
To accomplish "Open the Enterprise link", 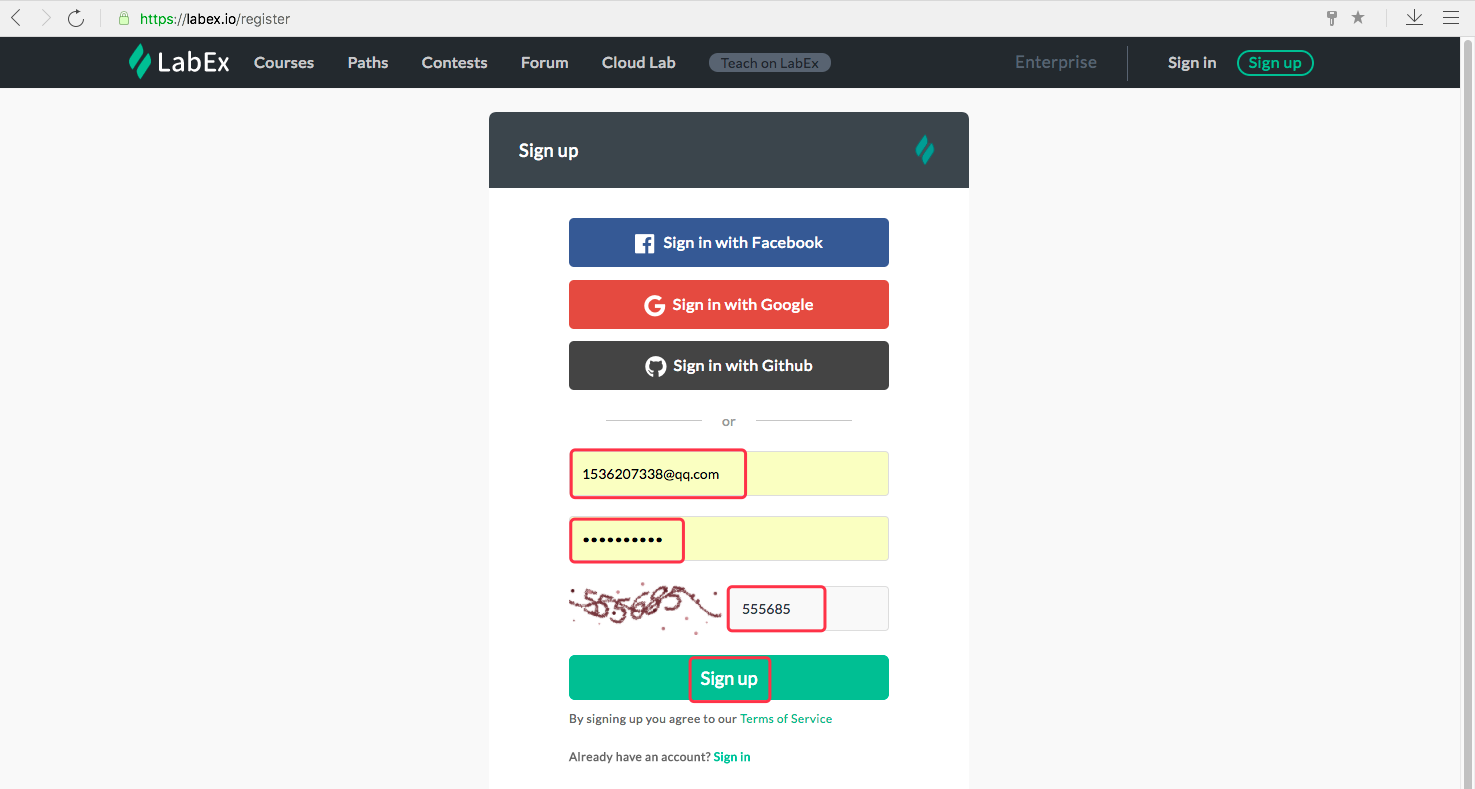I will [1056, 62].
